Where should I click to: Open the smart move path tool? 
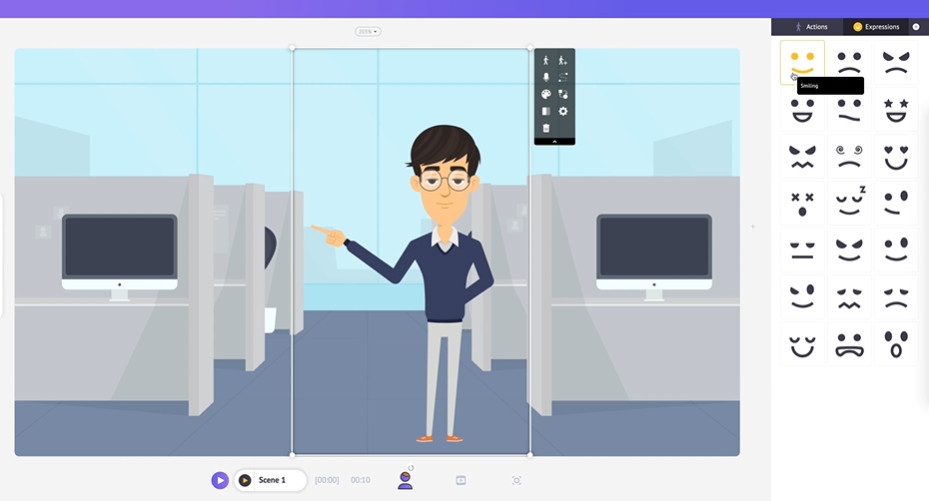(x=563, y=77)
